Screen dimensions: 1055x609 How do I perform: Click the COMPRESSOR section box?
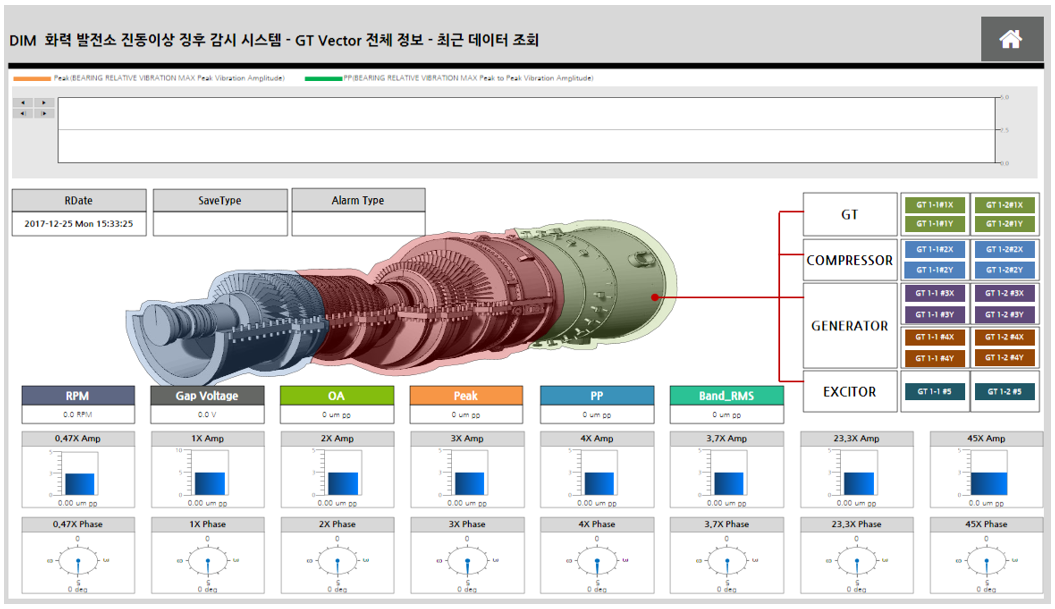[x=850, y=260]
